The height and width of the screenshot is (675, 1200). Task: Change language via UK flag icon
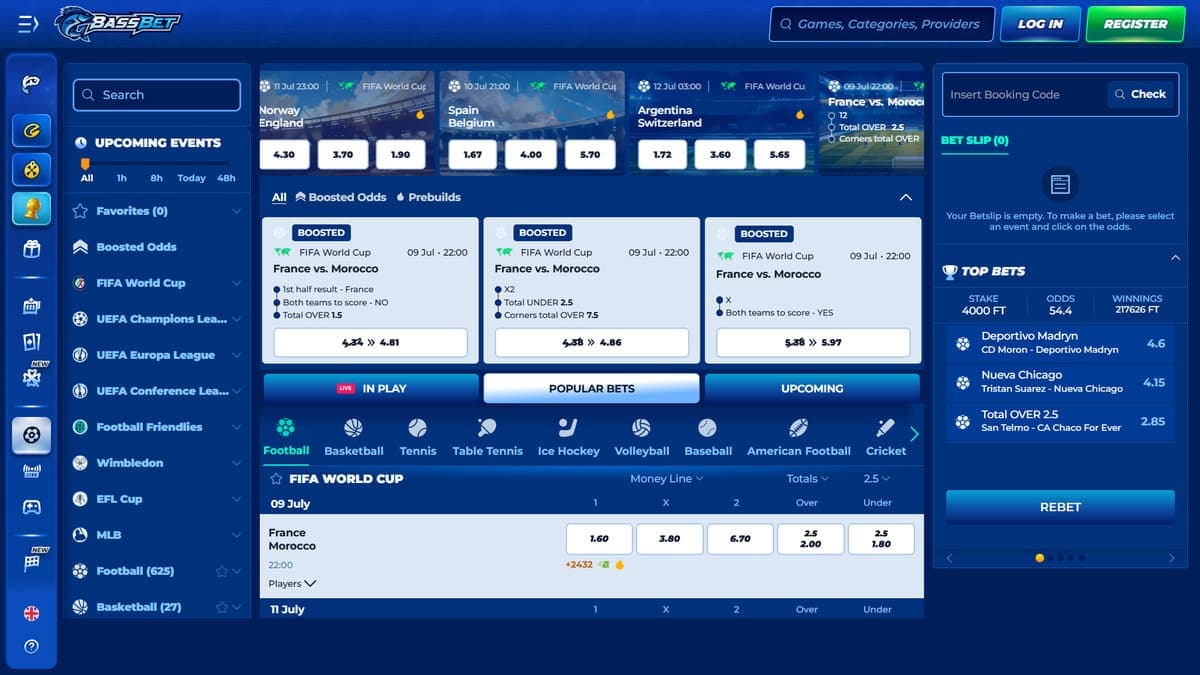point(31,613)
